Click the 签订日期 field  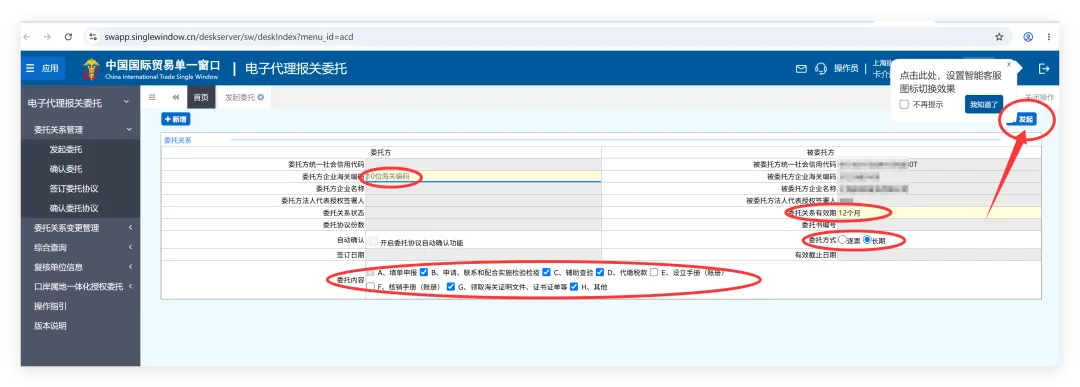click(x=483, y=254)
